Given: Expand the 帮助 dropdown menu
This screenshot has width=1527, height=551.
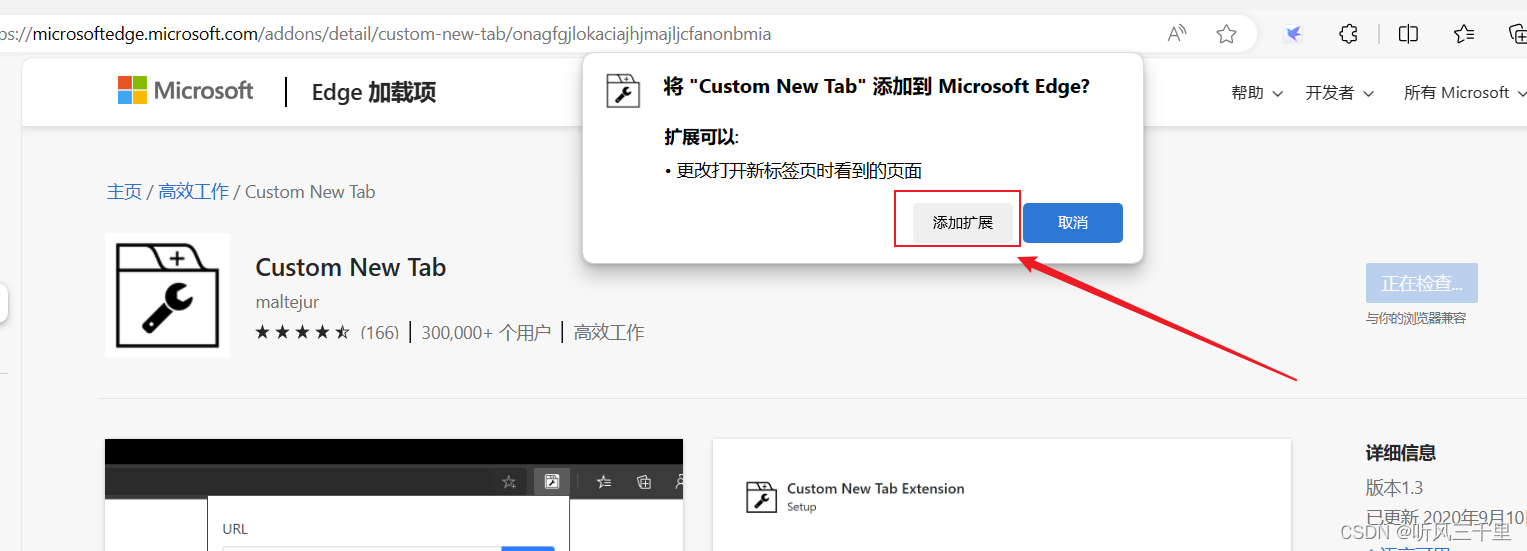Looking at the screenshot, I should coord(1256,93).
